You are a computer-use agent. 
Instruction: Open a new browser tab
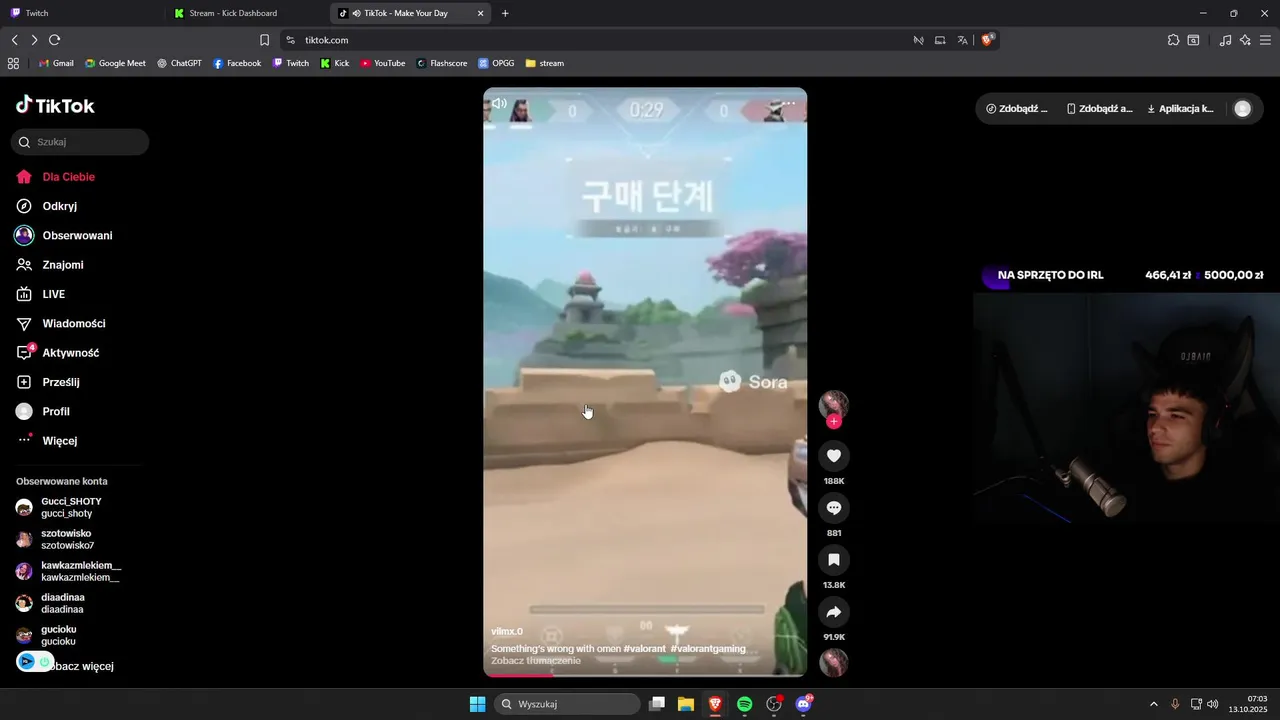coord(505,13)
